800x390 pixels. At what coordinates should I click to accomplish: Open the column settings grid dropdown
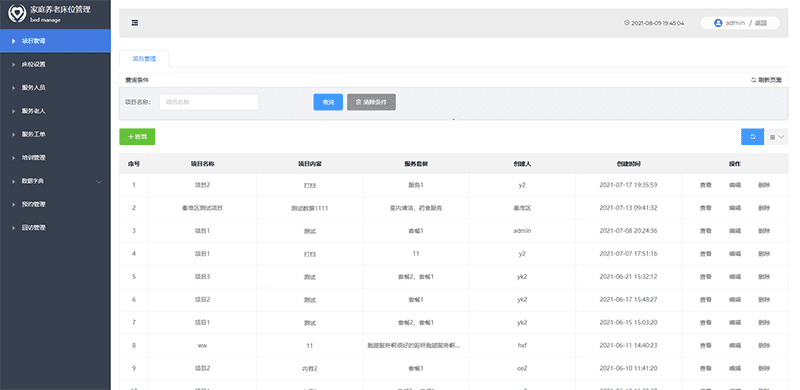776,137
